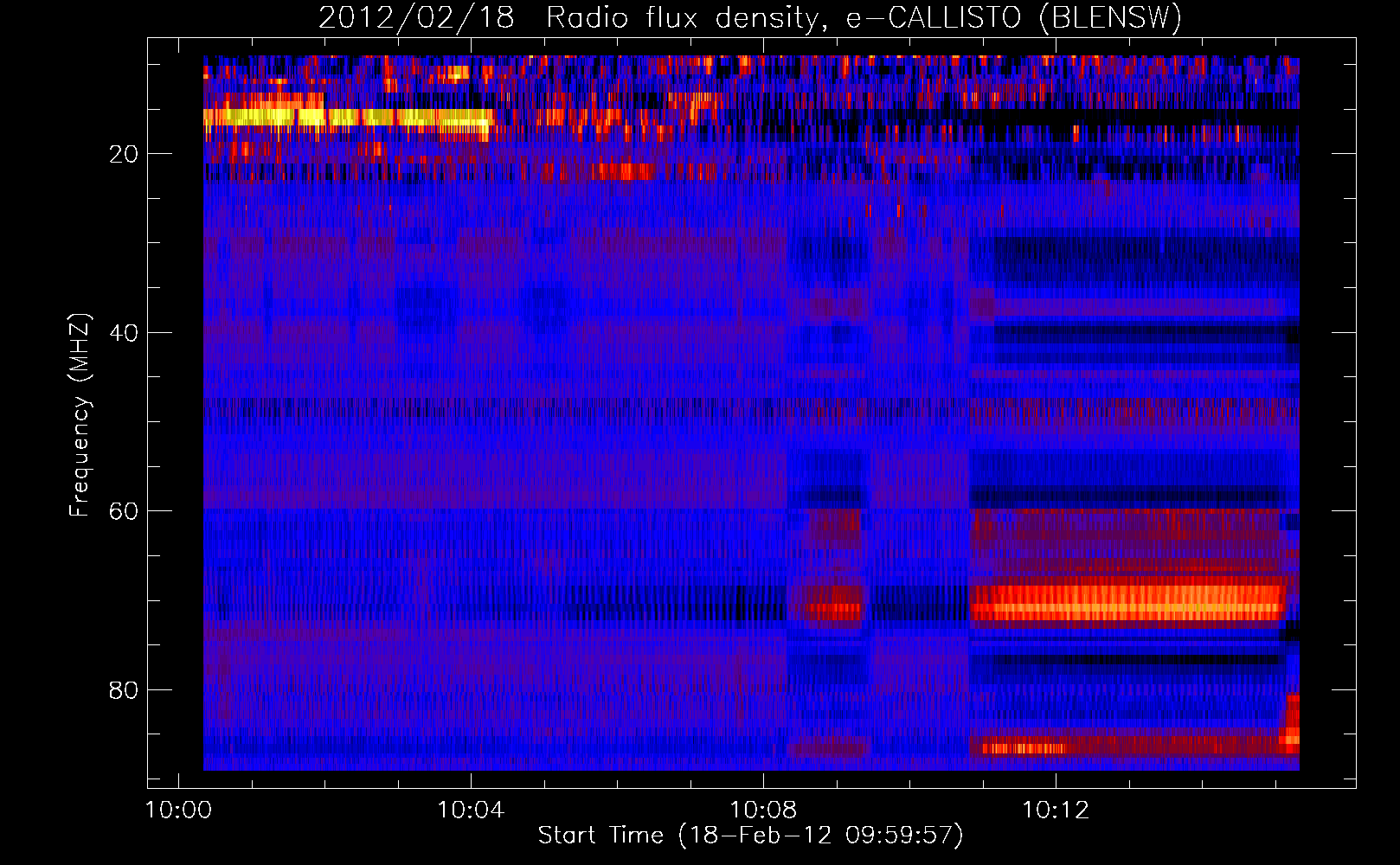
Task: Click the '20' frequency tick label
Action: coord(125,154)
